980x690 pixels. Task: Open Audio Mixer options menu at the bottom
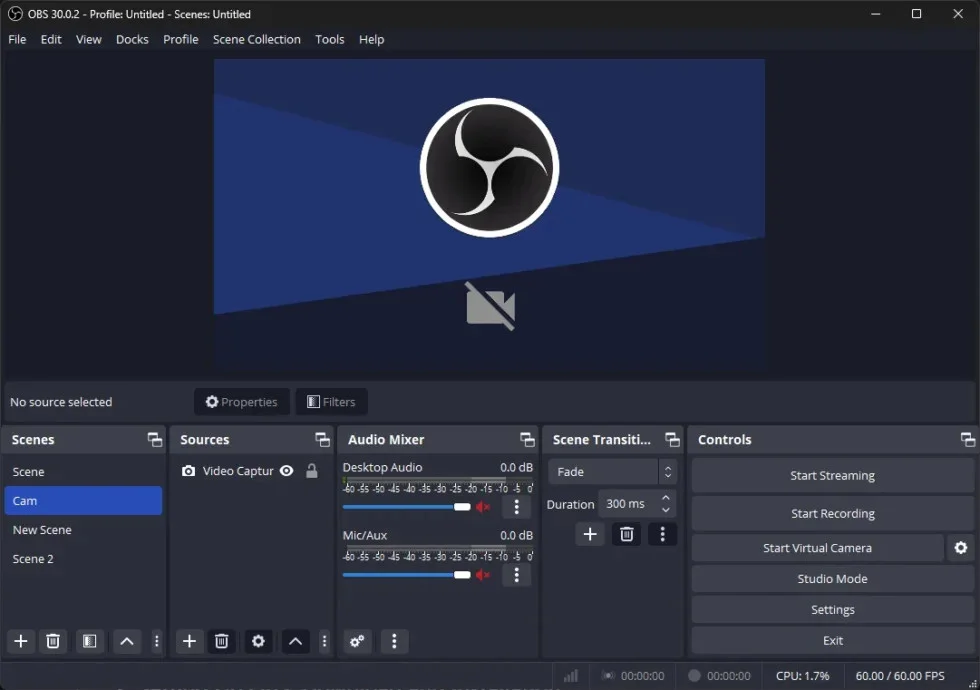(394, 641)
